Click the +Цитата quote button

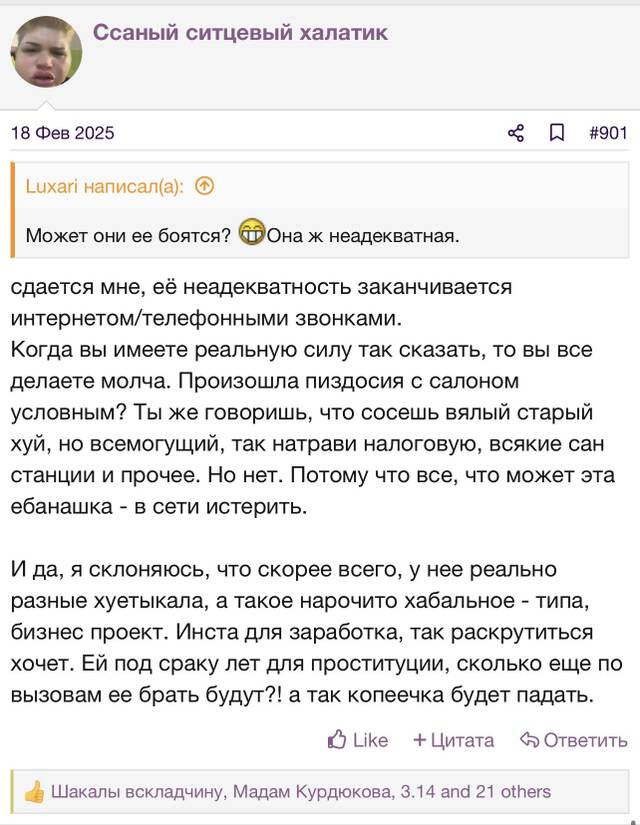point(454,740)
